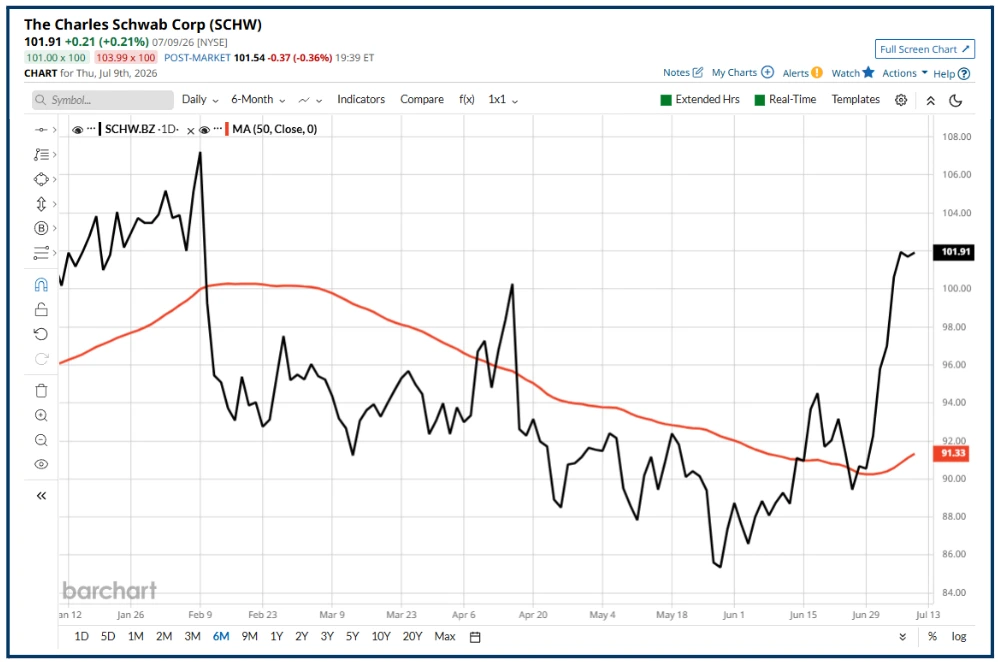This screenshot has width=998, height=662.
Task: Open the Compare menu
Action: pos(422,99)
